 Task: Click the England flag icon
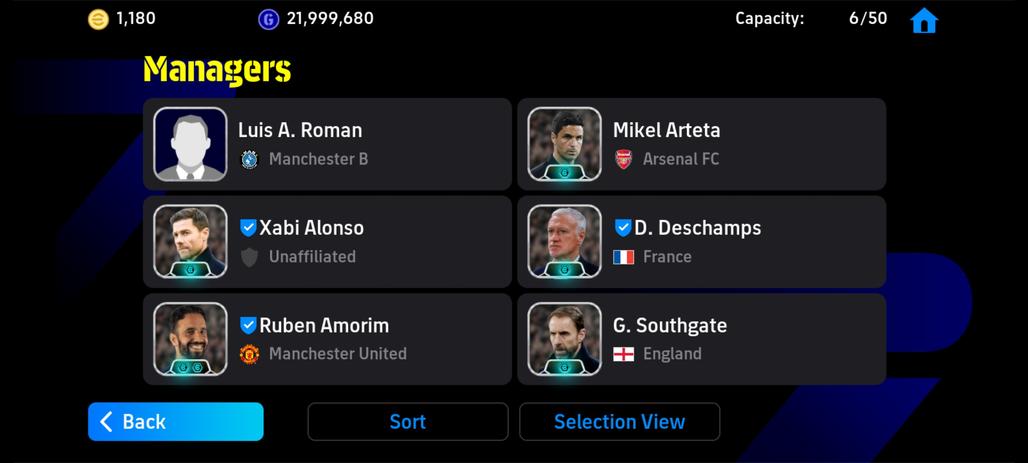624,354
